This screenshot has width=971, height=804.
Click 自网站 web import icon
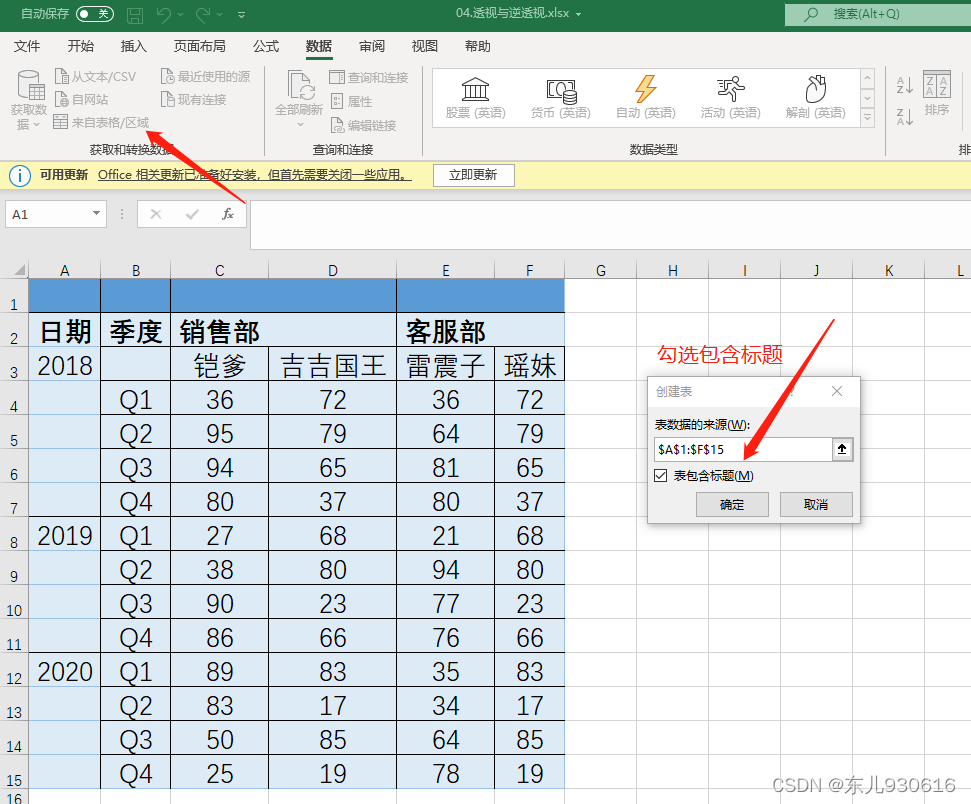62,99
